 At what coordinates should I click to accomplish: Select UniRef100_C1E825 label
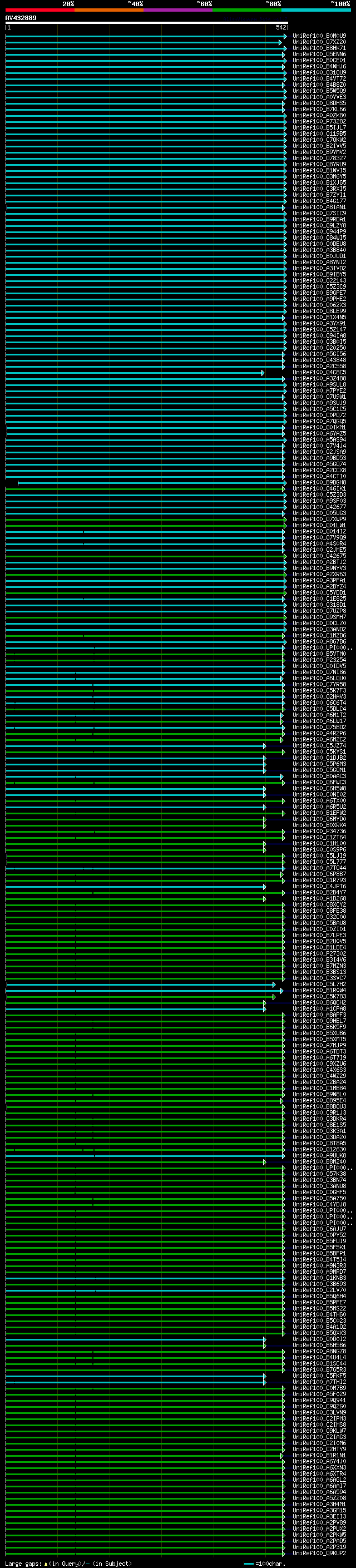[319, 599]
